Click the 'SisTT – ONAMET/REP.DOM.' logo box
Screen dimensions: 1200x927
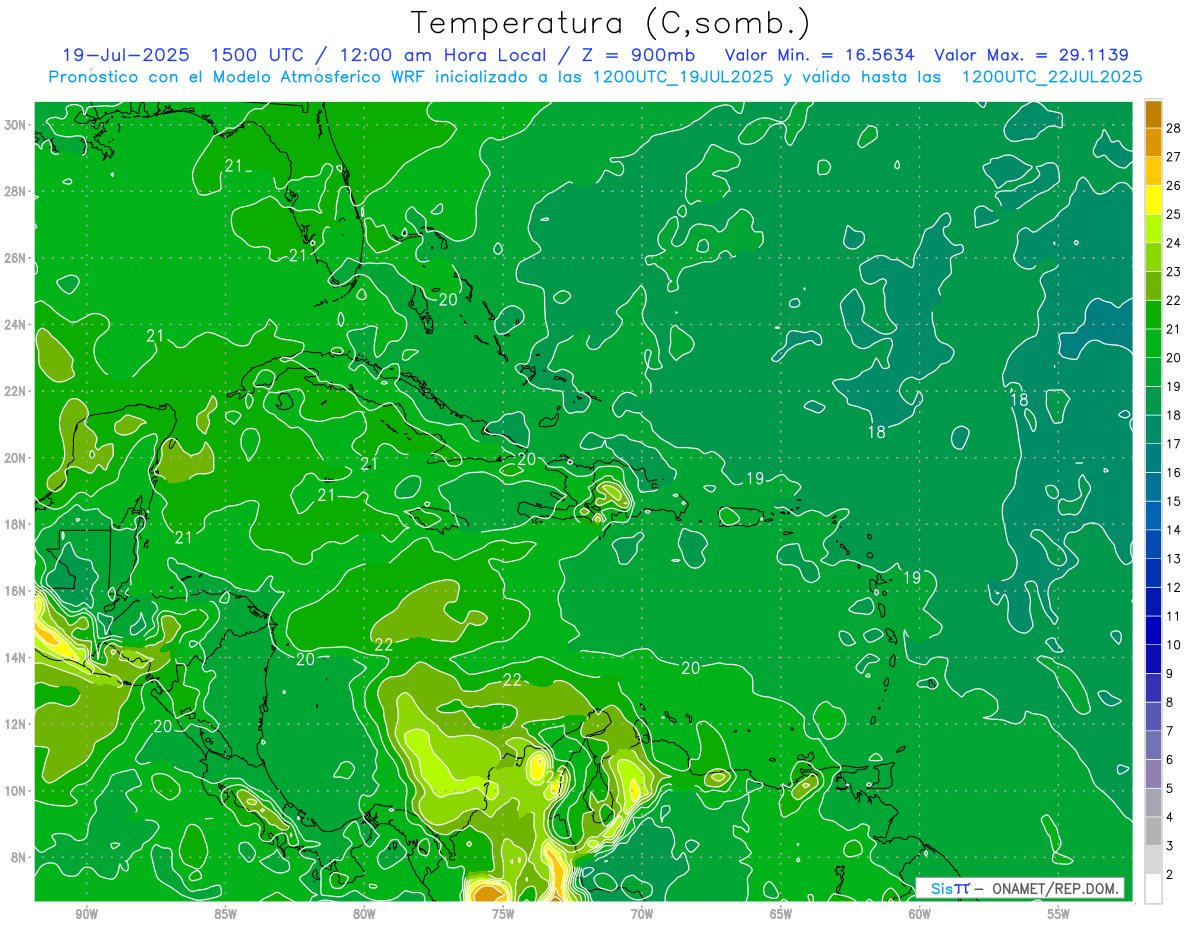pyautogui.click(x=1020, y=888)
